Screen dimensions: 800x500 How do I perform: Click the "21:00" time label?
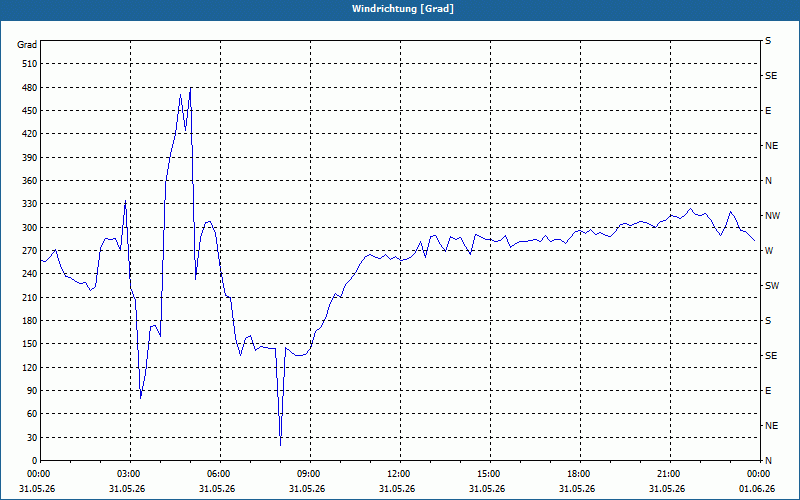[x=670, y=474]
